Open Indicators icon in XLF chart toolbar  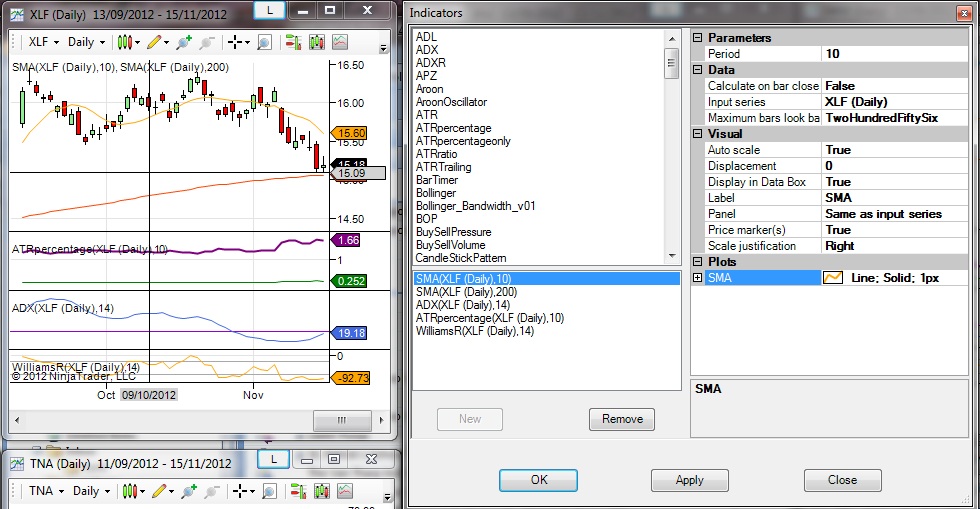(x=340, y=42)
